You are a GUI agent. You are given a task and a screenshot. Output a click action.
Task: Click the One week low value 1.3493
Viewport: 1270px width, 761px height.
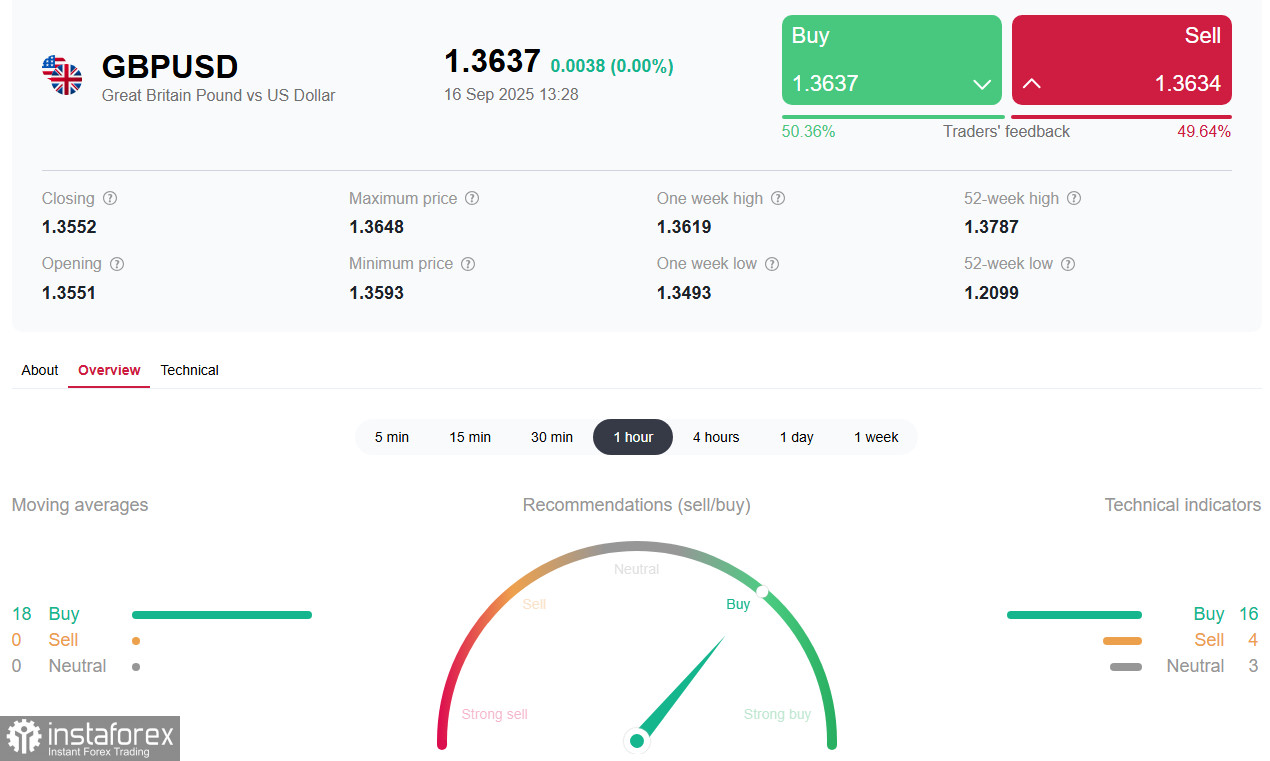click(684, 293)
